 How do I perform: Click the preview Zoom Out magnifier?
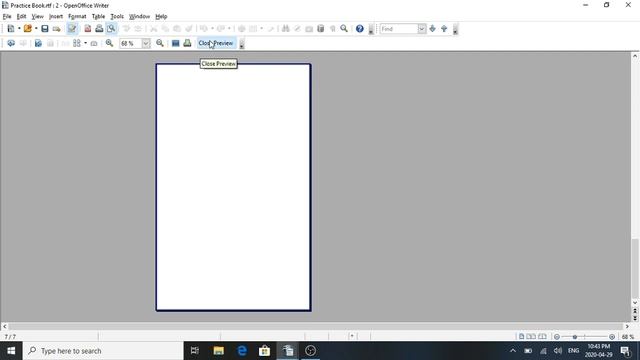160,43
